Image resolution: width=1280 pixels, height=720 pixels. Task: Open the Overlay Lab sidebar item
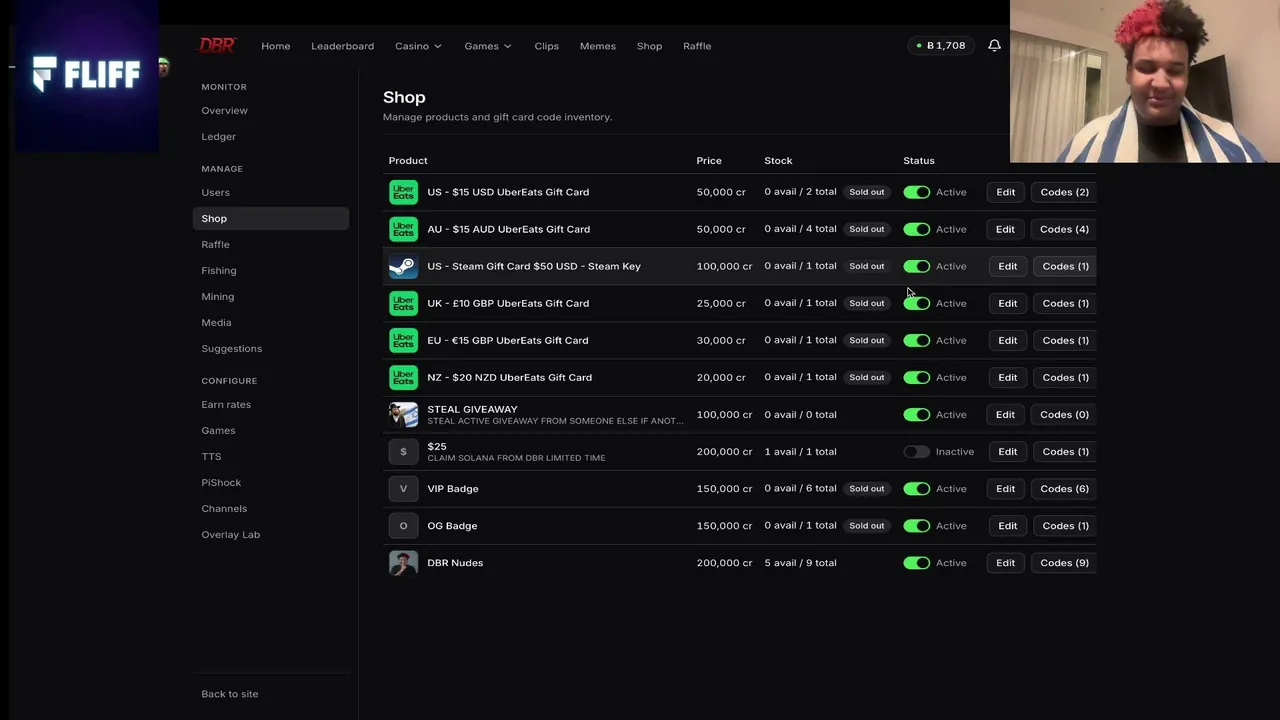(x=230, y=534)
